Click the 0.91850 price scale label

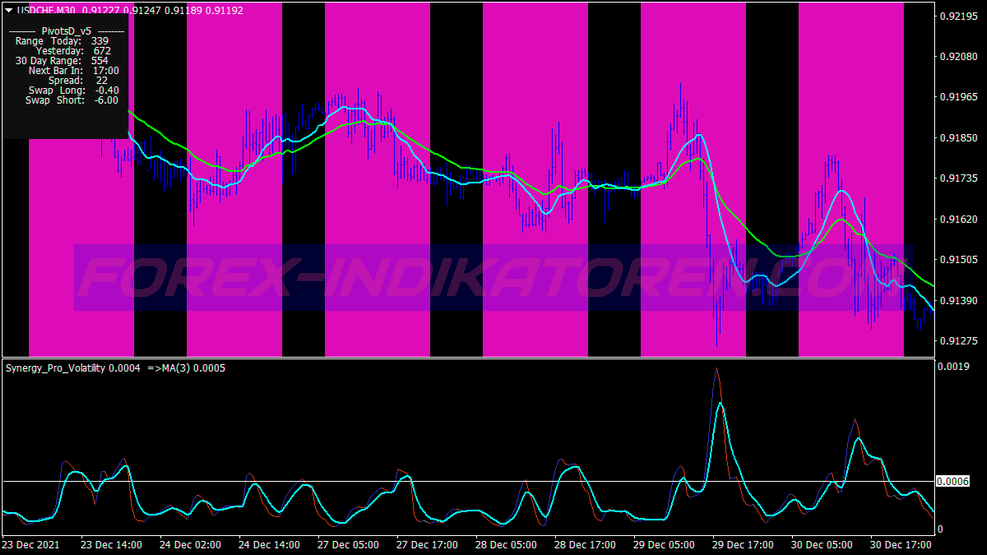(958, 138)
